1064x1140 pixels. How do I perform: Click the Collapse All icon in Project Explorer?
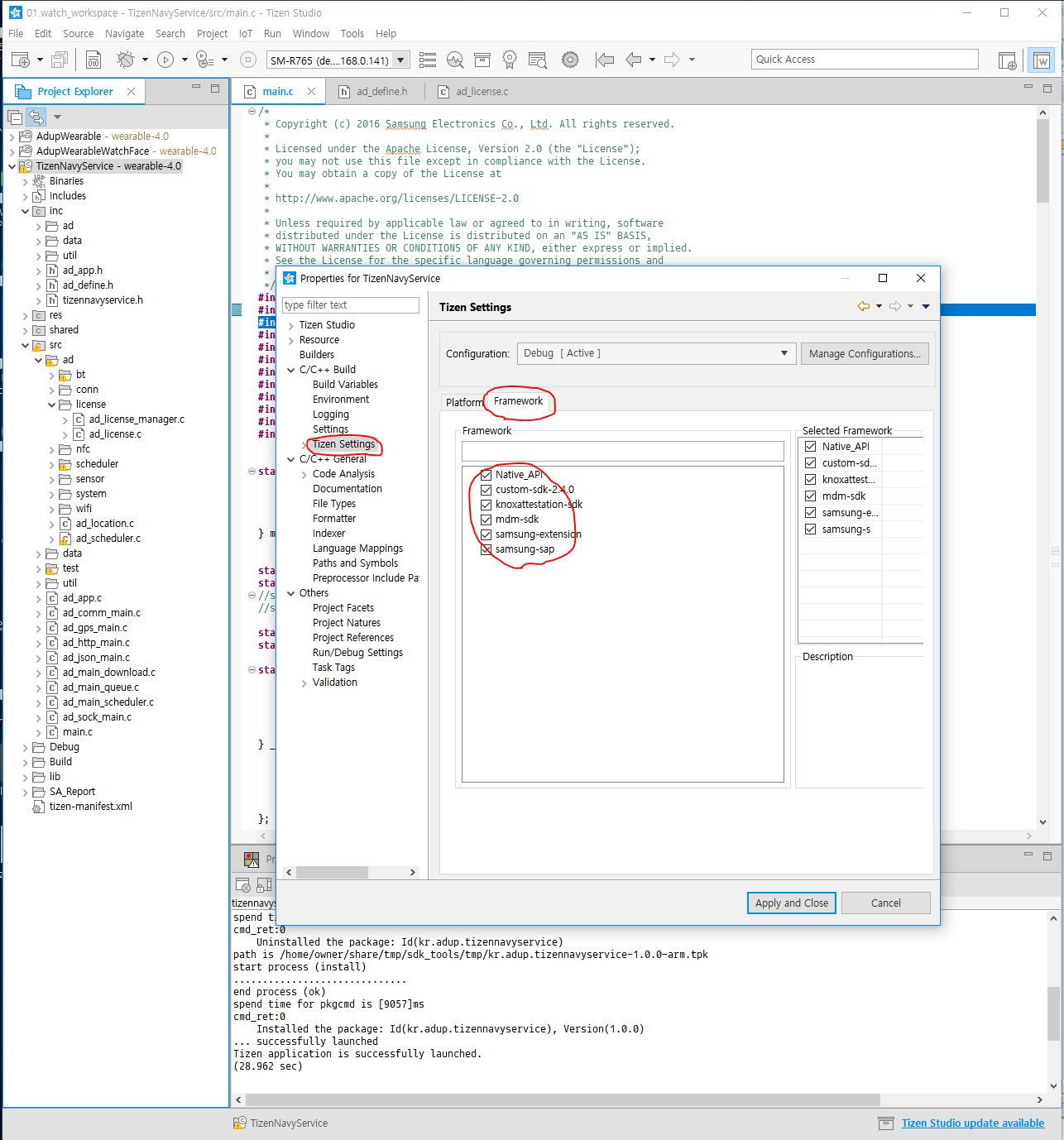[x=15, y=117]
